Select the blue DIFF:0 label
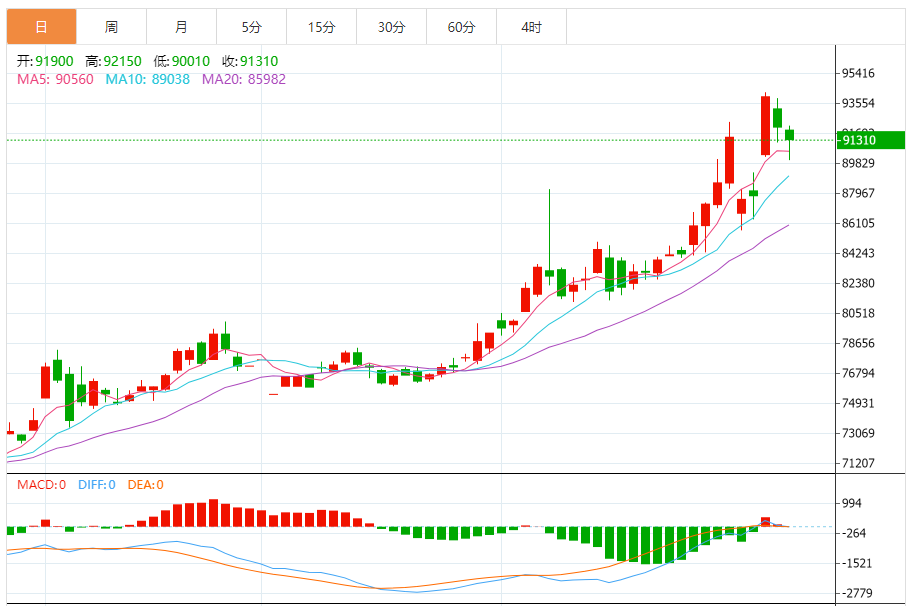Viewport: 914px width, 606px height. tap(97, 485)
